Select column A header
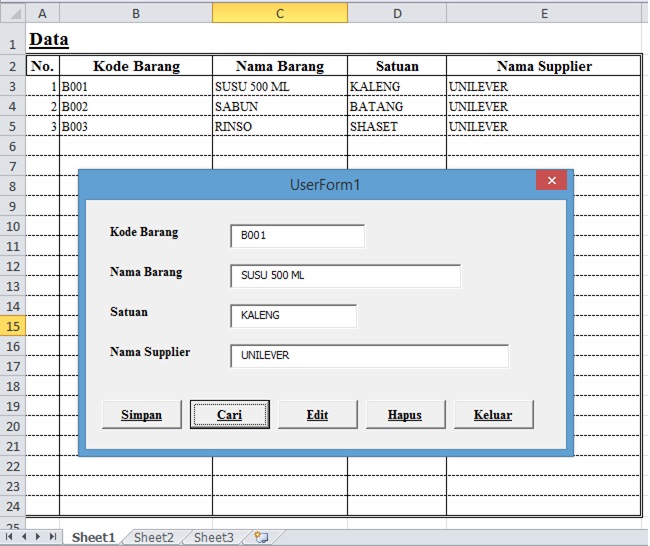Image resolution: width=650 pixels, height=546 pixels. pyautogui.click(x=42, y=13)
